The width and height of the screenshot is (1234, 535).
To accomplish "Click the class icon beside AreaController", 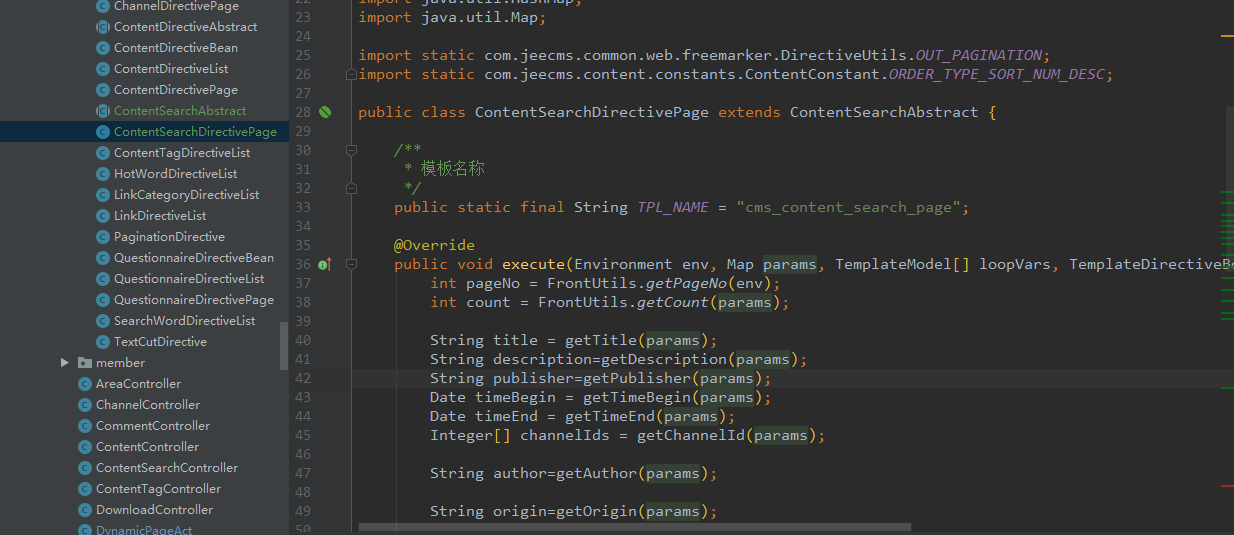I will [x=85, y=384].
